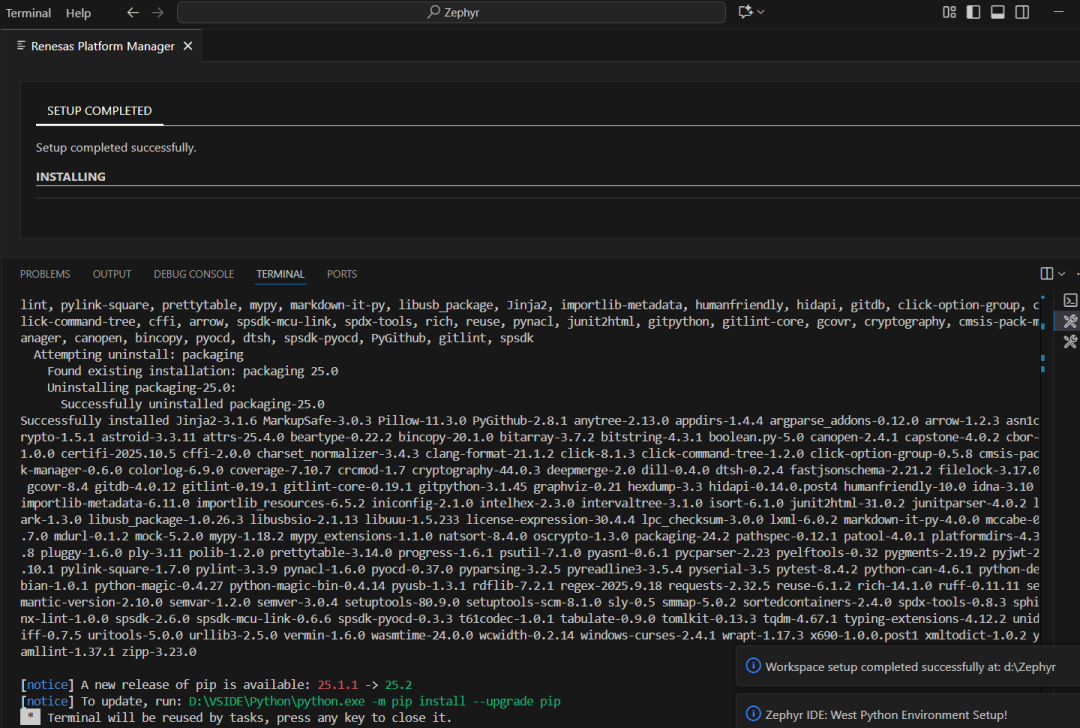1080x728 pixels.
Task: Toggle the bottom panel visibility
Action: tap(997, 12)
